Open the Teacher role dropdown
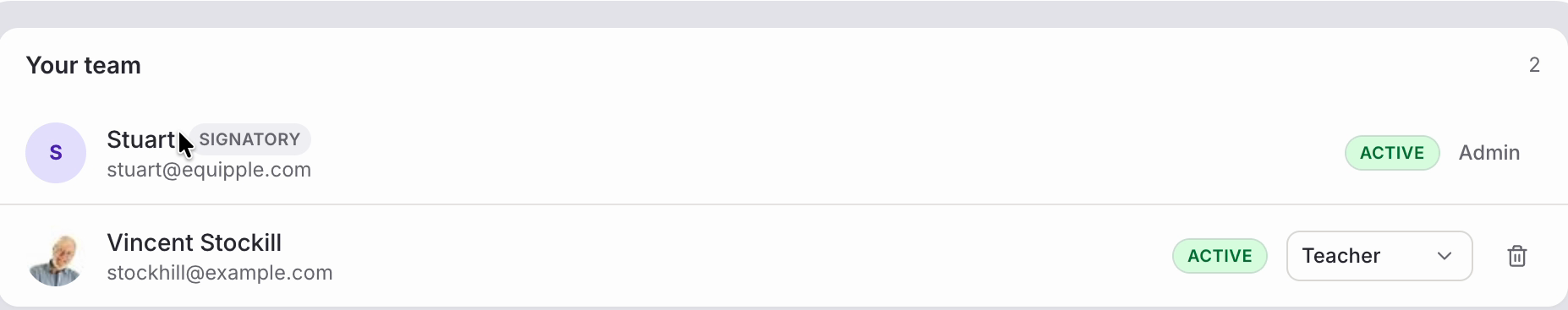Image resolution: width=1568 pixels, height=310 pixels. click(1379, 256)
